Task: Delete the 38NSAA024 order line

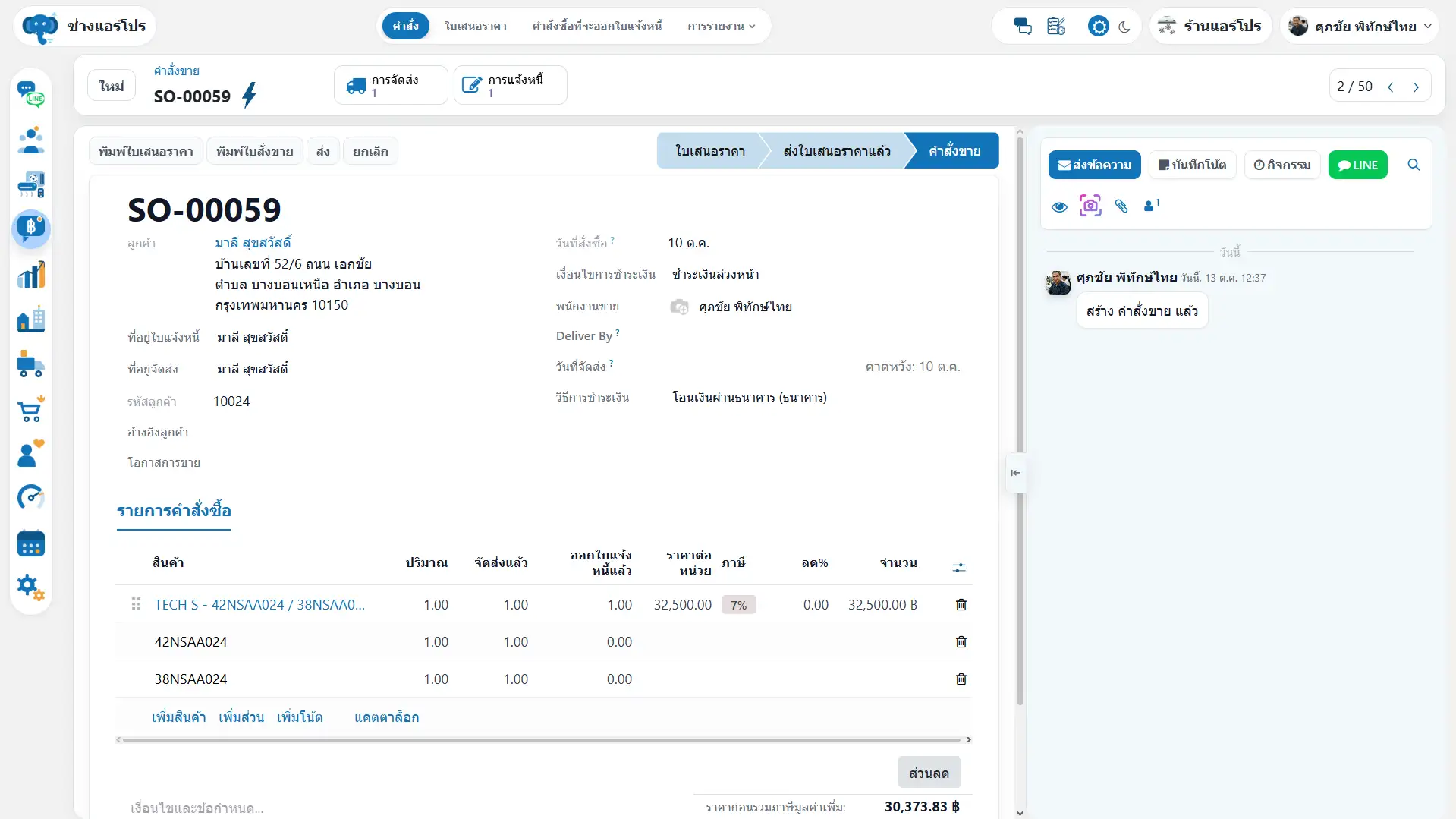Action: tap(961, 679)
